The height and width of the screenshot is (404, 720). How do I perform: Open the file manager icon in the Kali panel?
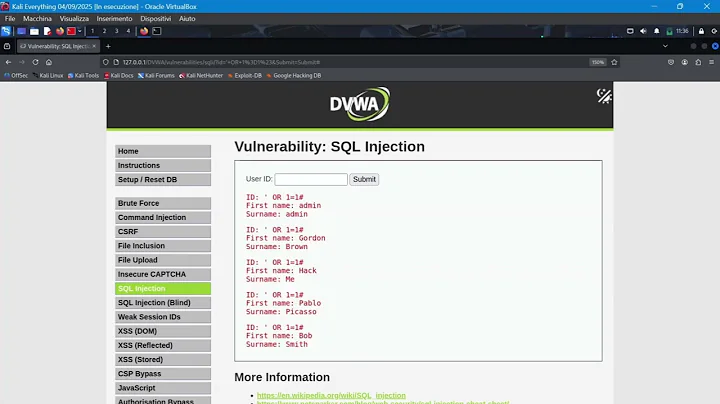(34, 31)
